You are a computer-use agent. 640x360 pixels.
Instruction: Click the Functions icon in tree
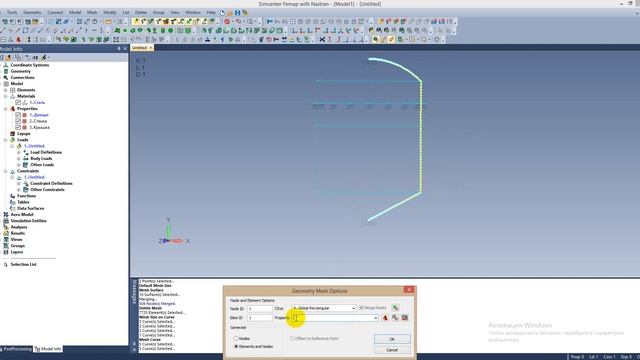coord(12,196)
